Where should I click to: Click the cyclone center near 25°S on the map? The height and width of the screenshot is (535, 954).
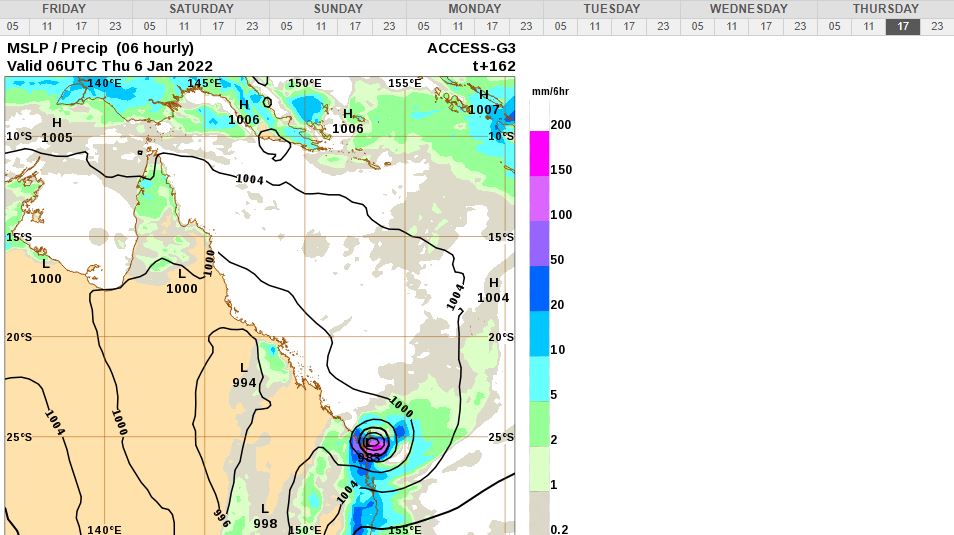pyautogui.click(x=372, y=442)
